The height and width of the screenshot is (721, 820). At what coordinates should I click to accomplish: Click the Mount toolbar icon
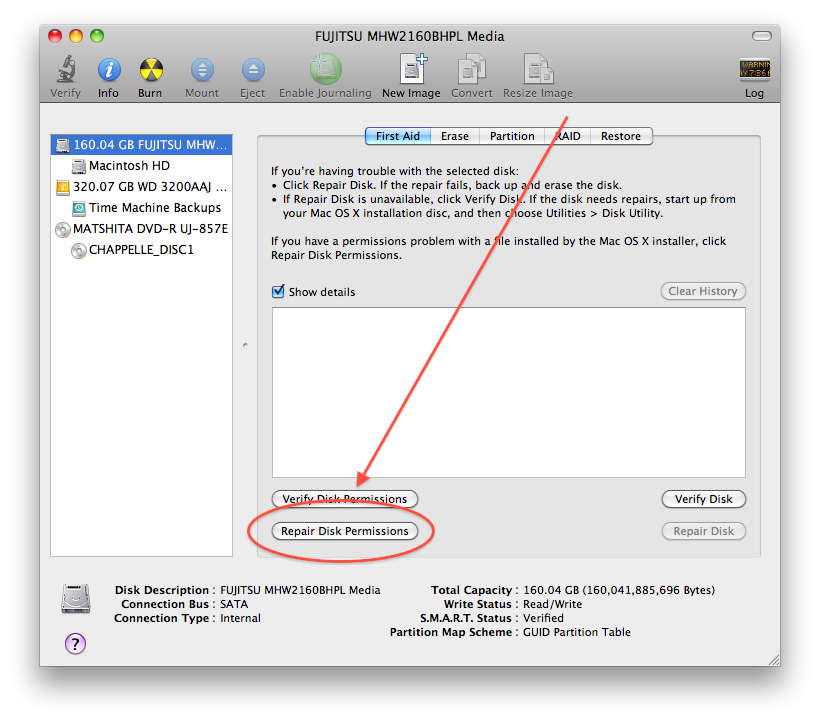click(202, 70)
